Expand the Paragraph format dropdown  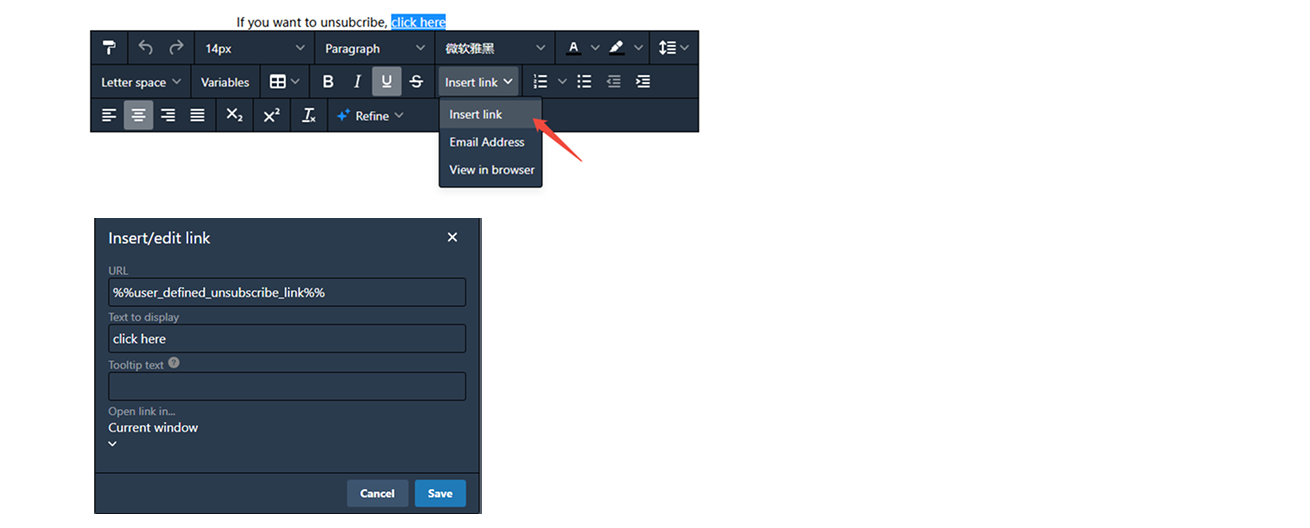point(375,48)
